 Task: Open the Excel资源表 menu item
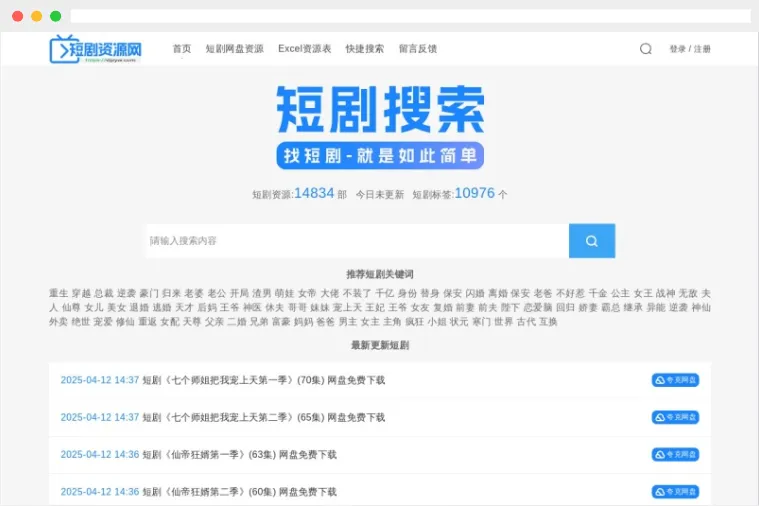[304, 49]
